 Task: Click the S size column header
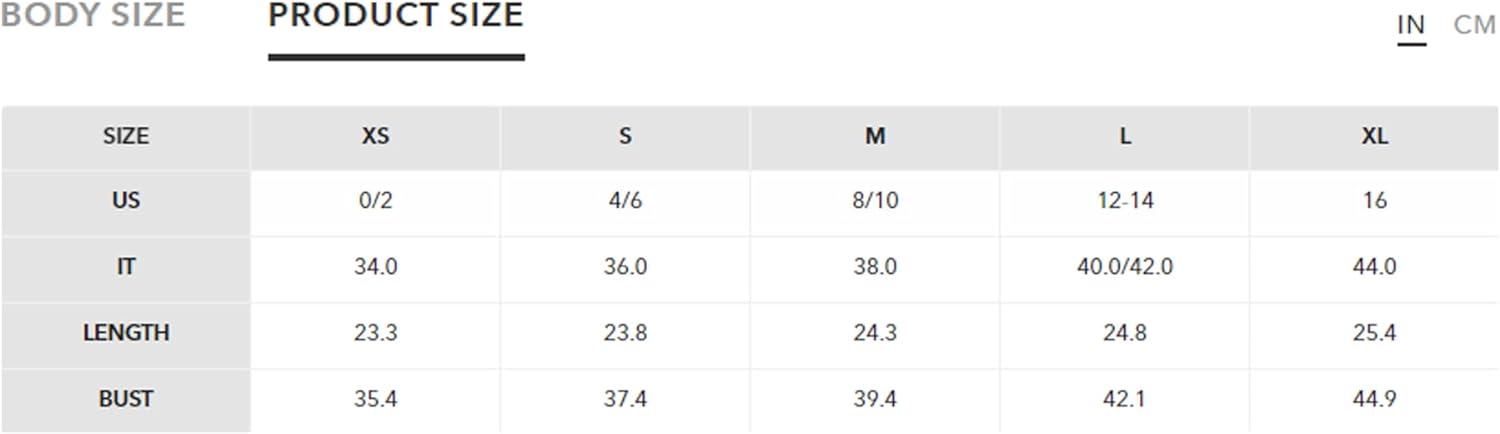tap(625, 137)
